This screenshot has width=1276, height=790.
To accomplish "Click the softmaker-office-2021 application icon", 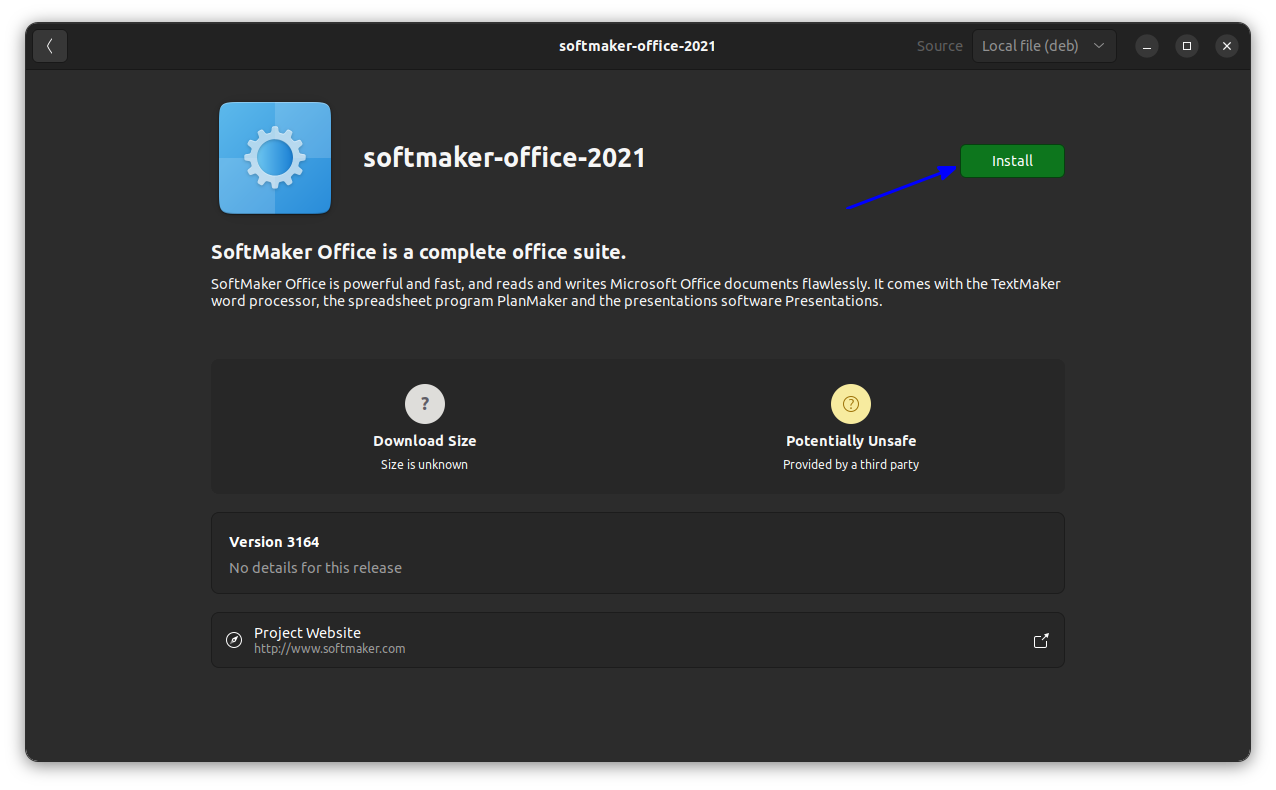I will coord(274,157).
